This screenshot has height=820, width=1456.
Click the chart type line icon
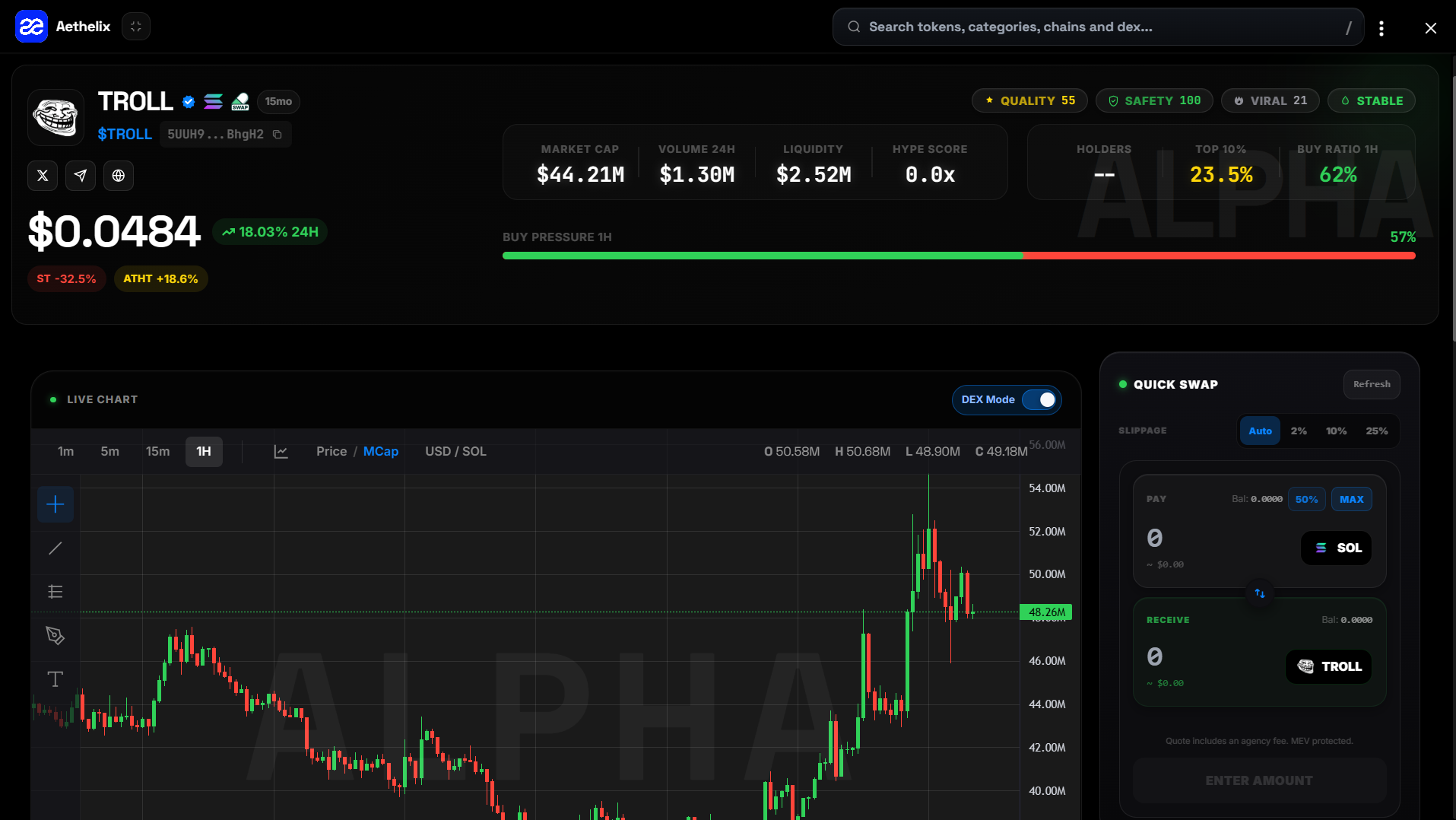click(x=281, y=452)
